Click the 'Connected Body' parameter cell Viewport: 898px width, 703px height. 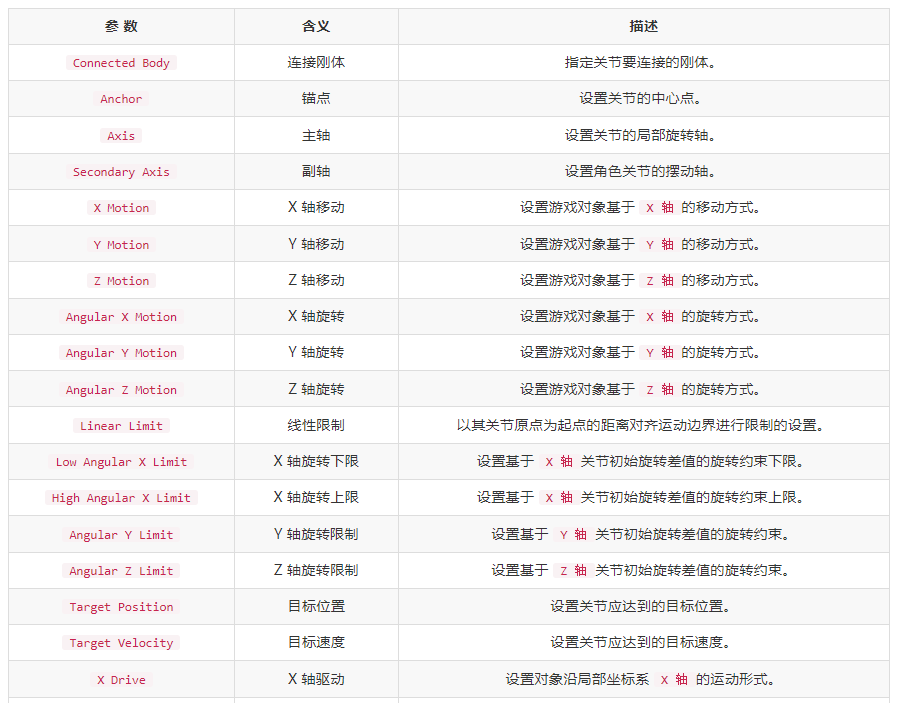click(x=121, y=63)
